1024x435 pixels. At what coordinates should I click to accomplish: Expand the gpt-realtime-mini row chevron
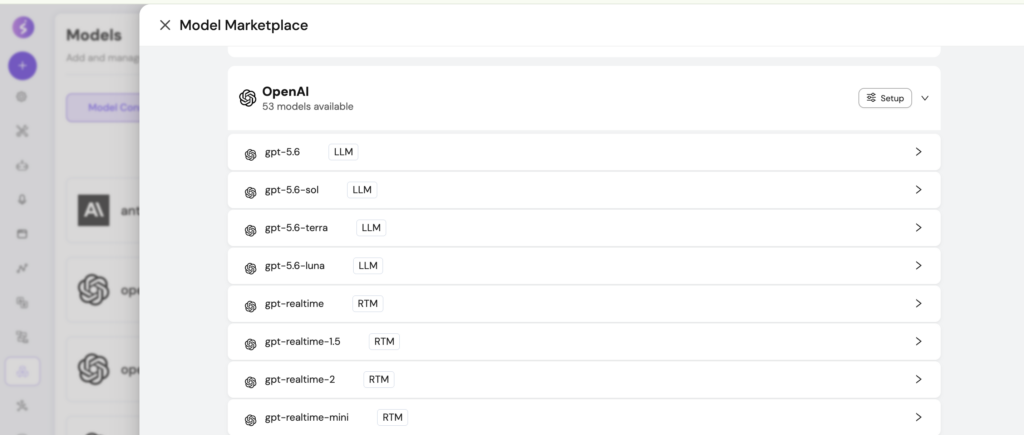point(918,417)
